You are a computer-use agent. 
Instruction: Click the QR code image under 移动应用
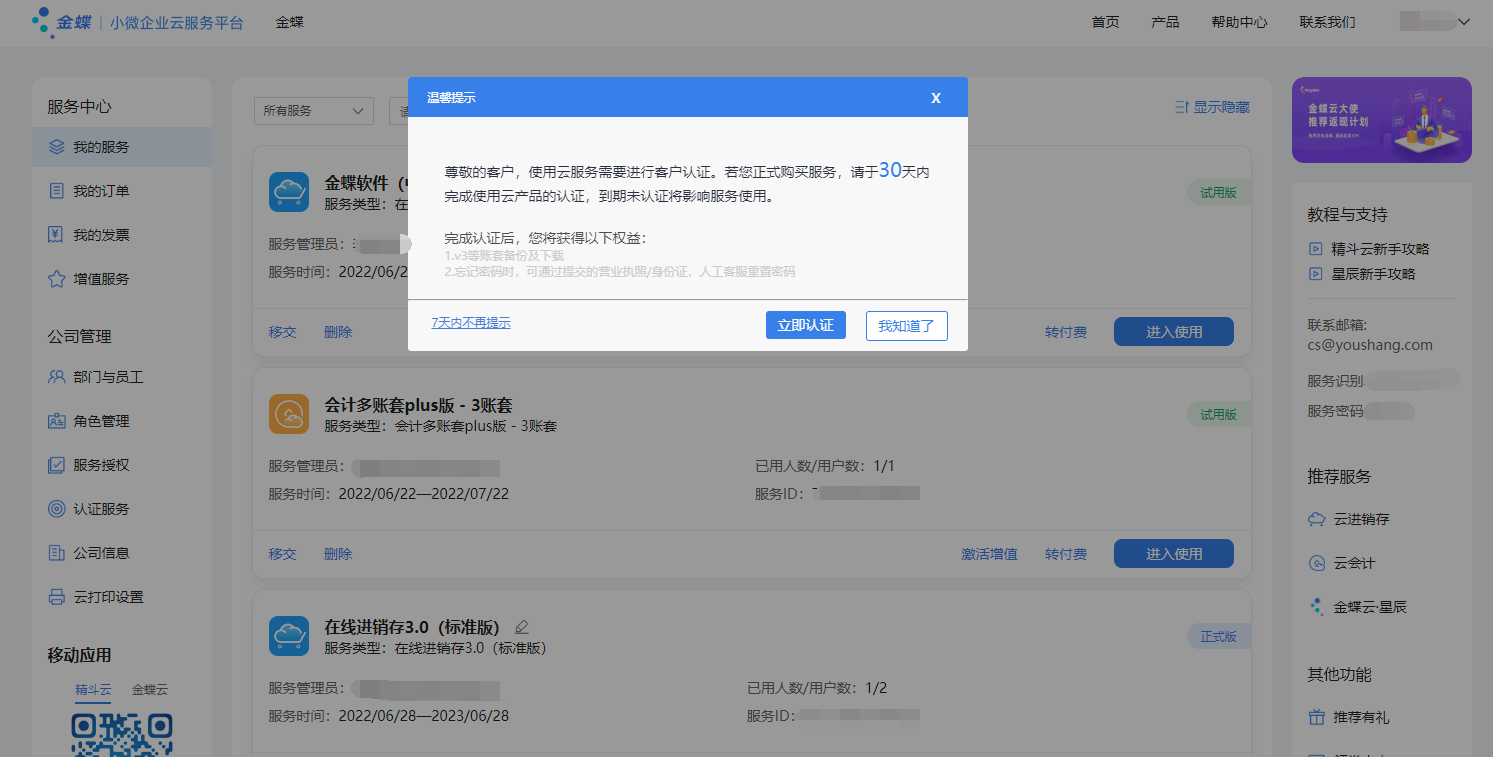tap(122, 733)
